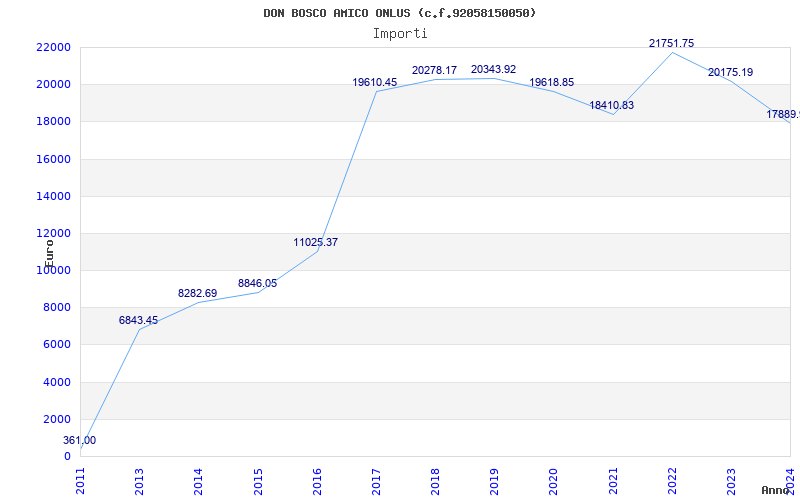Click the x-axis year 2023
Screen dimensions: 800x500
coord(731,482)
